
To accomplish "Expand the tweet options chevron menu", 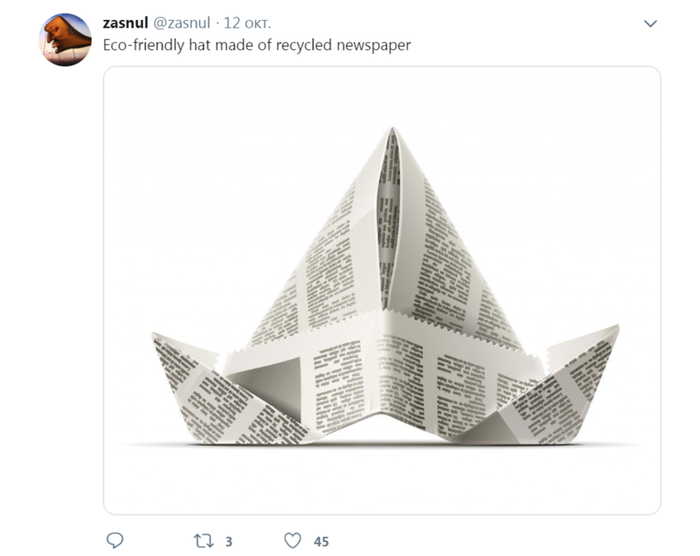I will pos(650,23).
